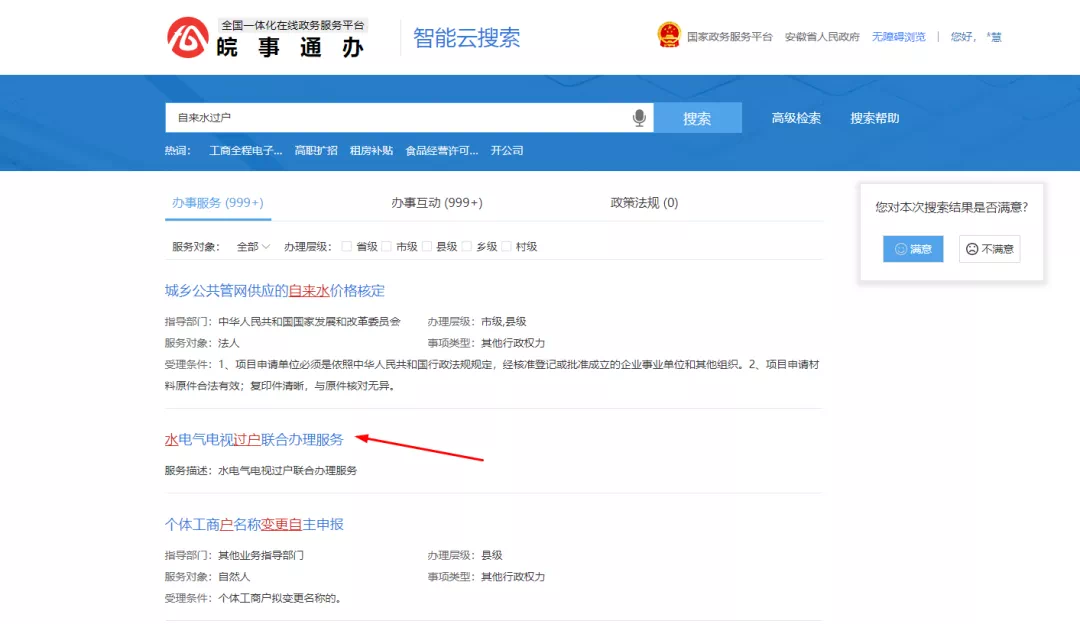The height and width of the screenshot is (624, 1080).
Task: Check the 省级 checkbox
Action: [347, 246]
